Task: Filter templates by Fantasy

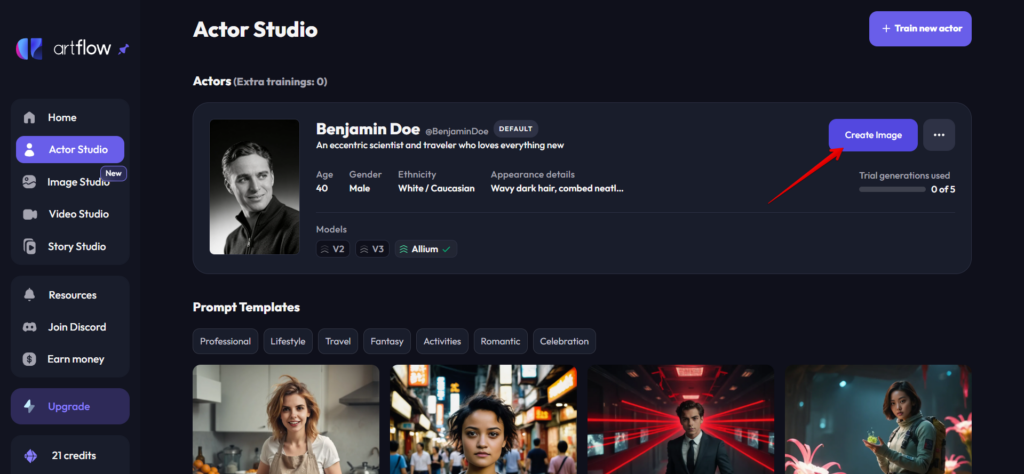Action: coord(387,341)
